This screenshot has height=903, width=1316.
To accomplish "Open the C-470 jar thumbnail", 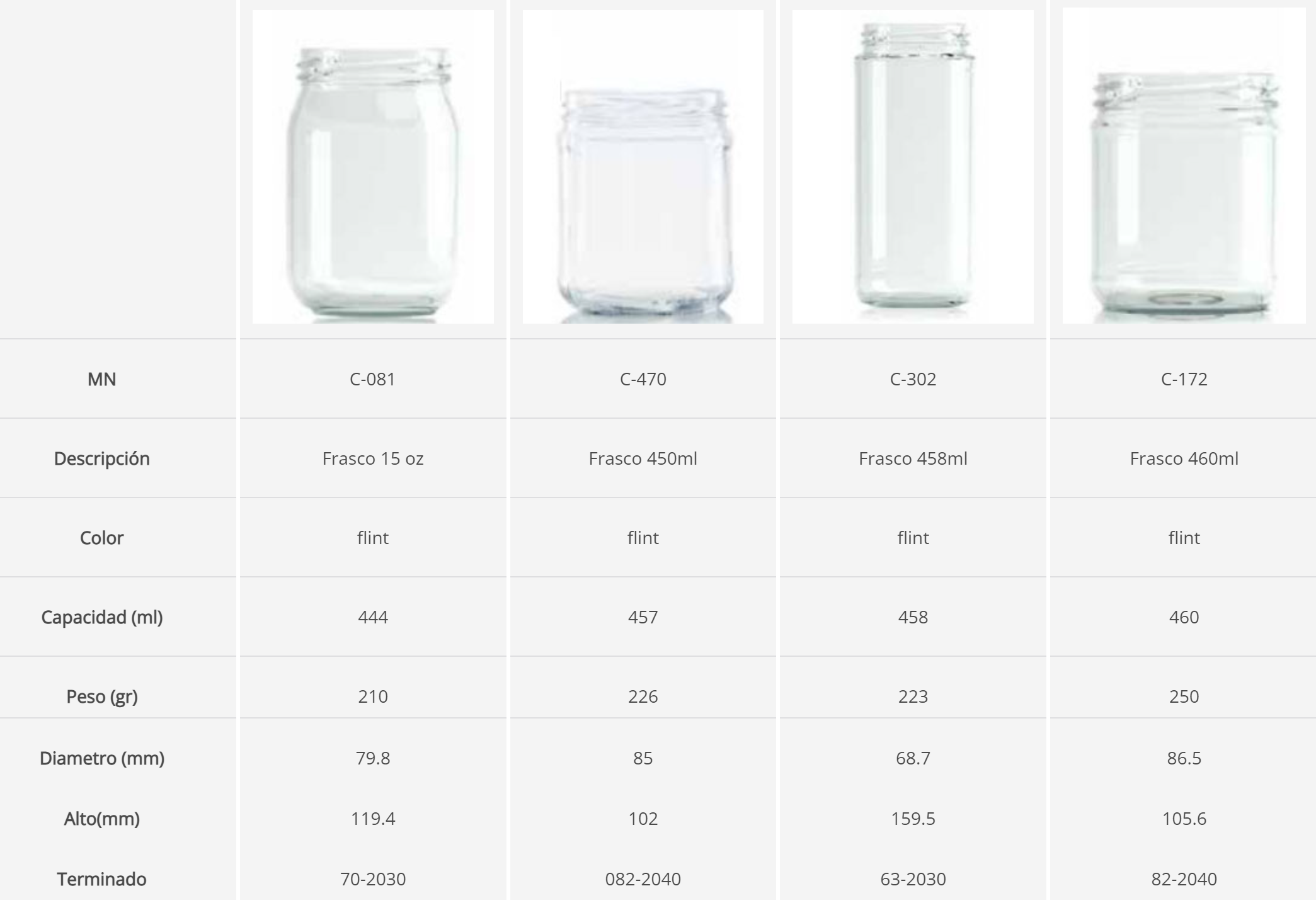I will pyautogui.click(x=643, y=167).
